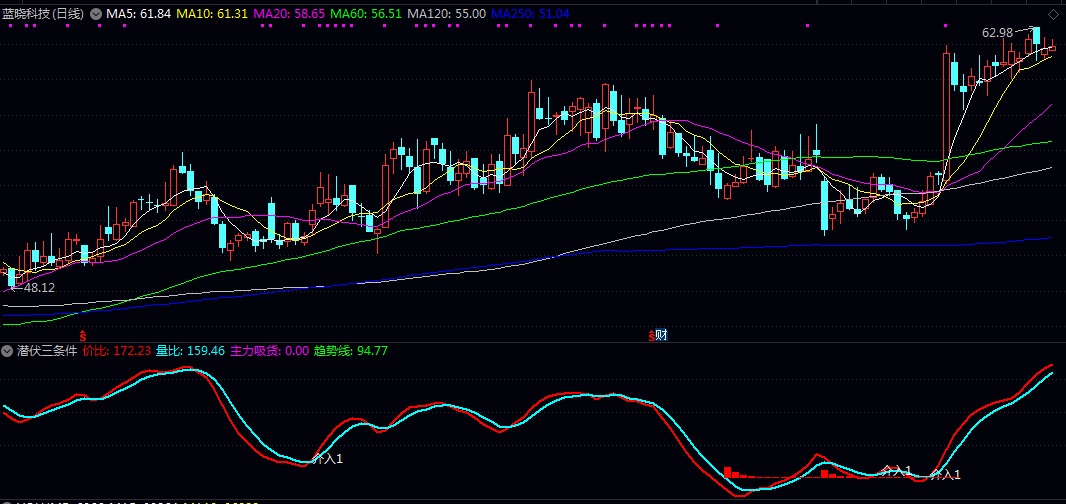Click the red $ marker at far left
The height and width of the screenshot is (504, 1066).
coord(83,335)
